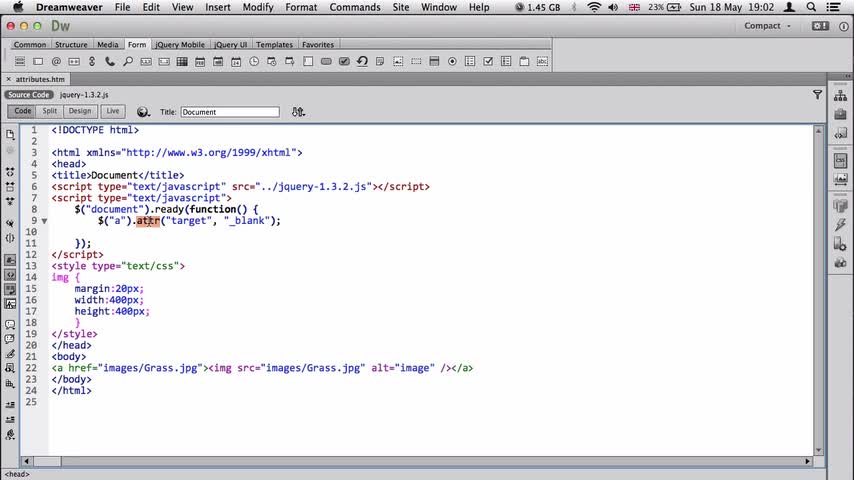Click Collapse Full Tag icon
The width and height of the screenshot is (854, 480).
[10, 172]
